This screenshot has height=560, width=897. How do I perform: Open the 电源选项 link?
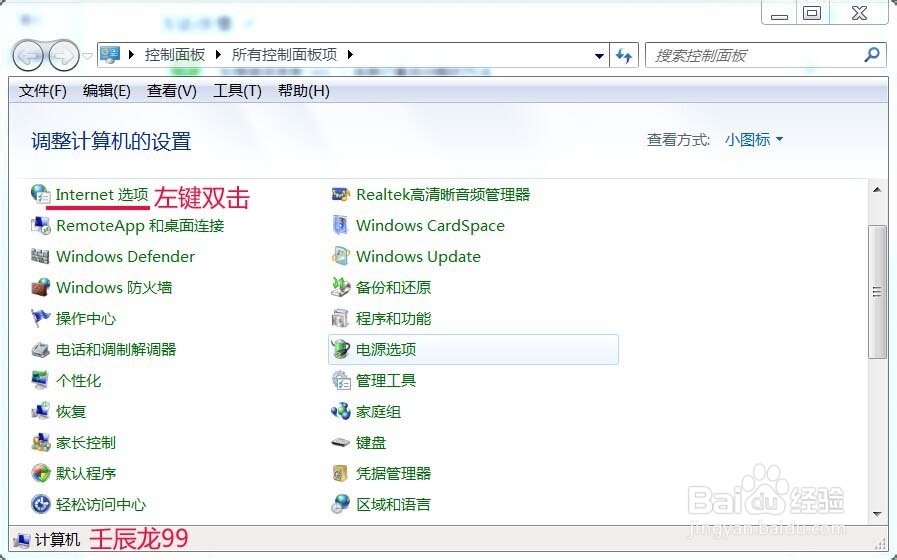coord(386,349)
